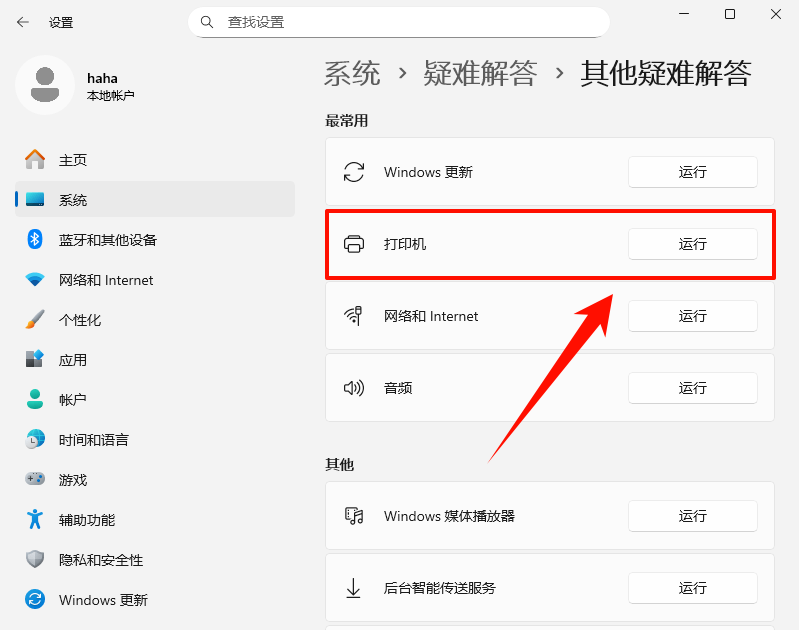This screenshot has width=799, height=630.
Task: Click the haha user avatar
Action: [45, 85]
